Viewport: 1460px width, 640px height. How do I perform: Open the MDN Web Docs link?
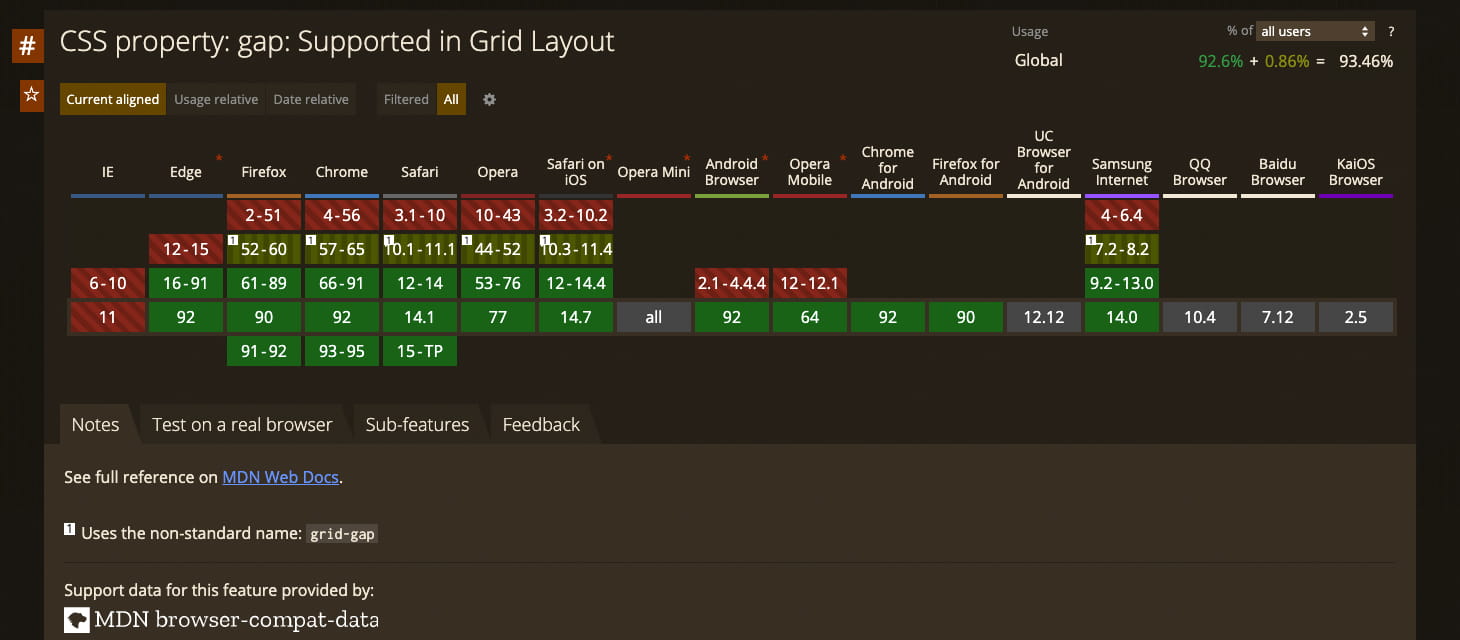(x=281, y=477)
